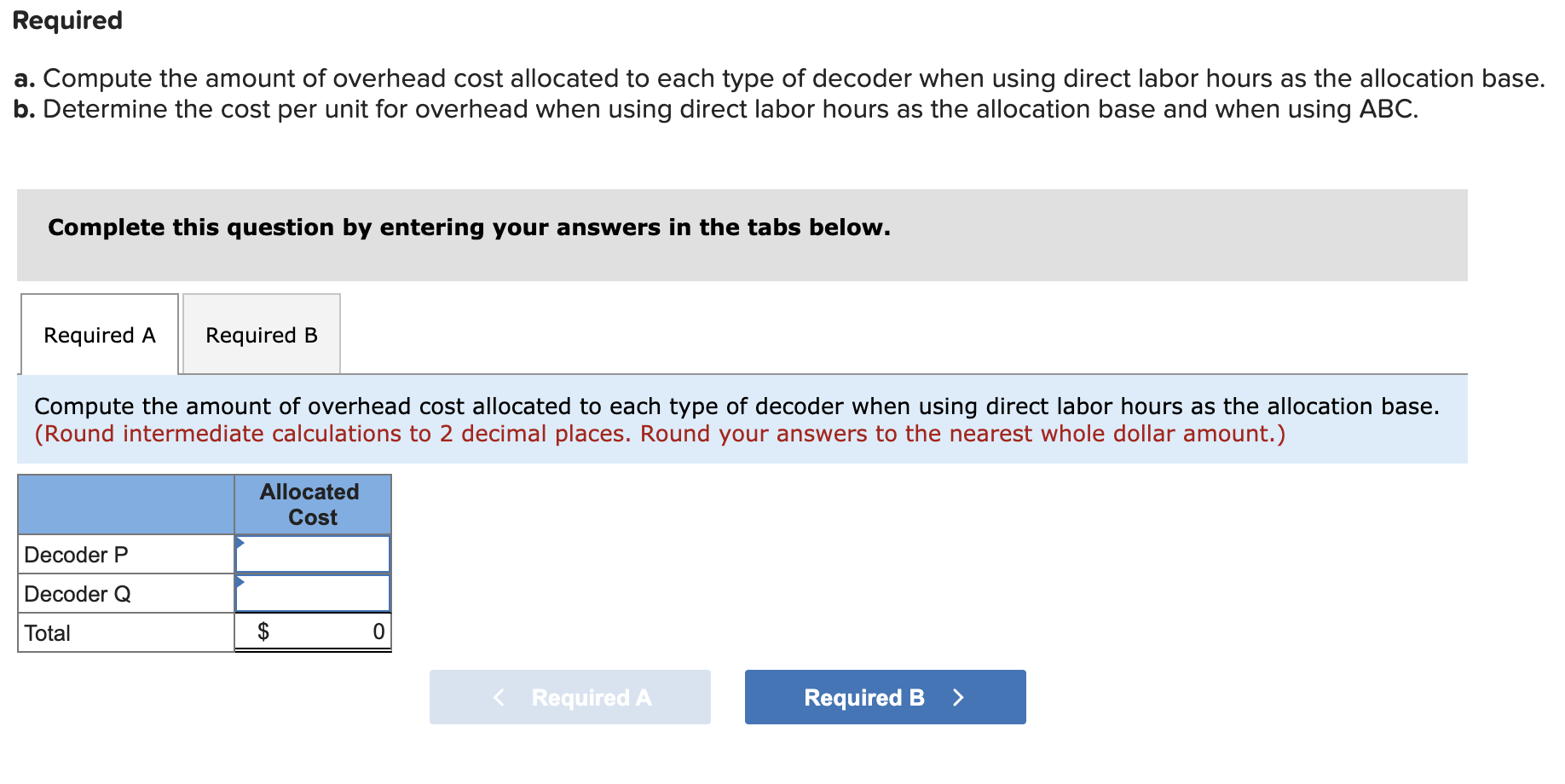
Task: Click the back chevron inside Required A button
Action: pos(500,697)
